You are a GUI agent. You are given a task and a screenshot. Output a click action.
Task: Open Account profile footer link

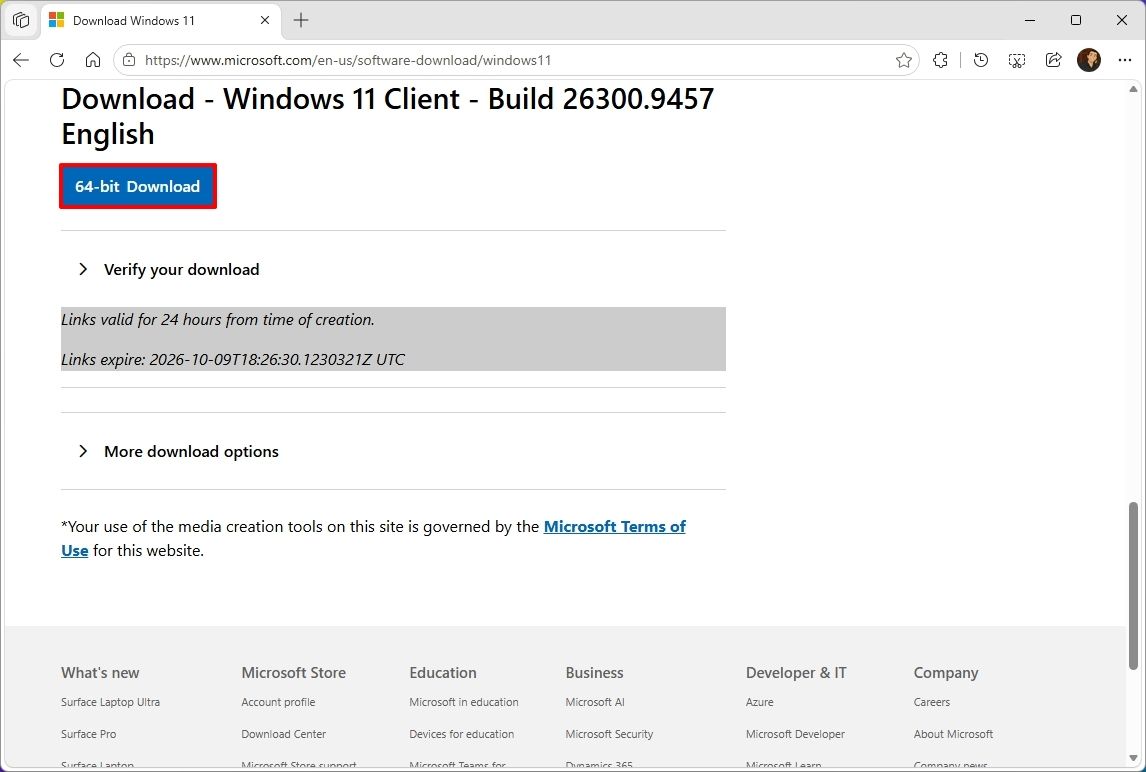click(x=278, y=702)
